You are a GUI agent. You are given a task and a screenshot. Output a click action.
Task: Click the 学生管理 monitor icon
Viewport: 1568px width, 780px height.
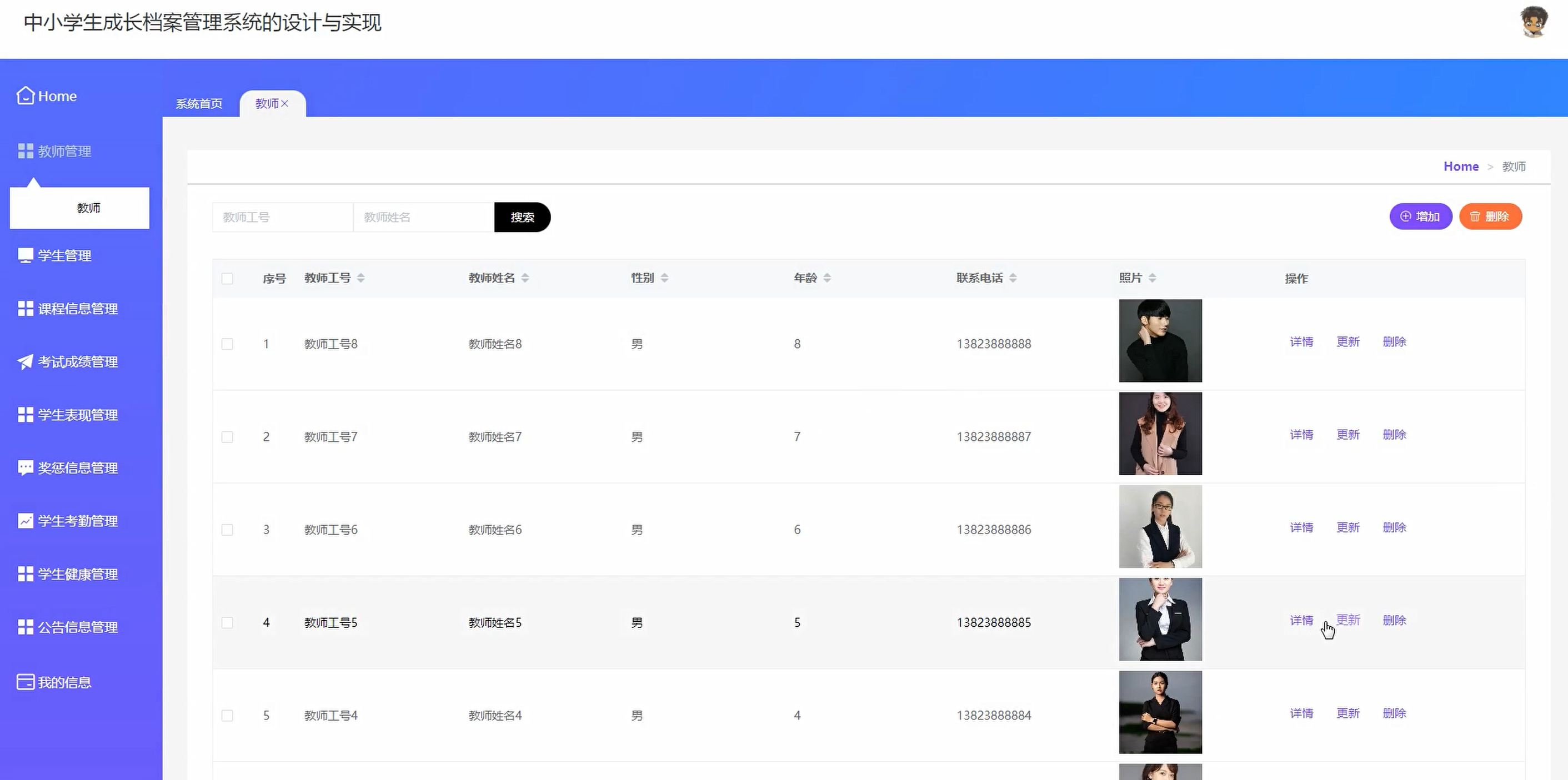26,255
